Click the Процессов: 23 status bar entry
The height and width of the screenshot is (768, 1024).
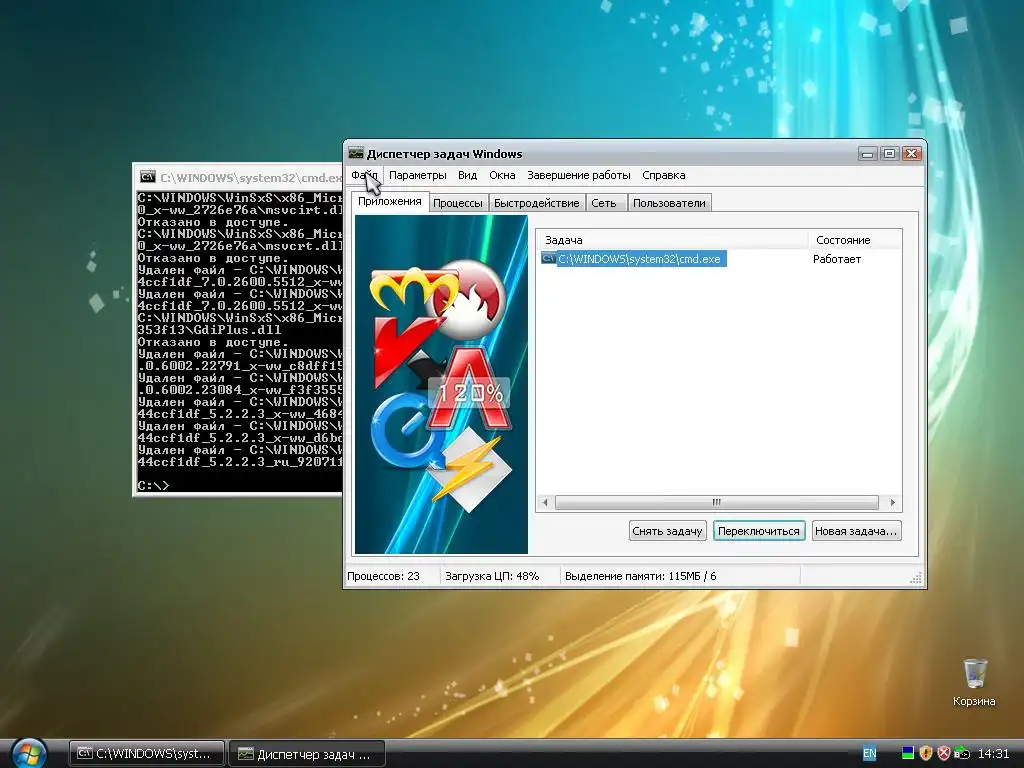pos(383,576)
